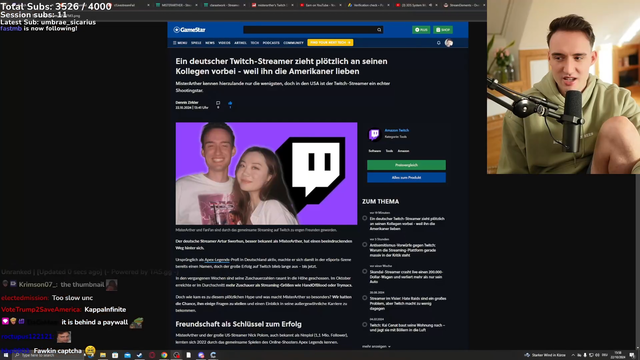Open the Windows Start button
This screenshot has width=640, height=360.
(6, 355)
